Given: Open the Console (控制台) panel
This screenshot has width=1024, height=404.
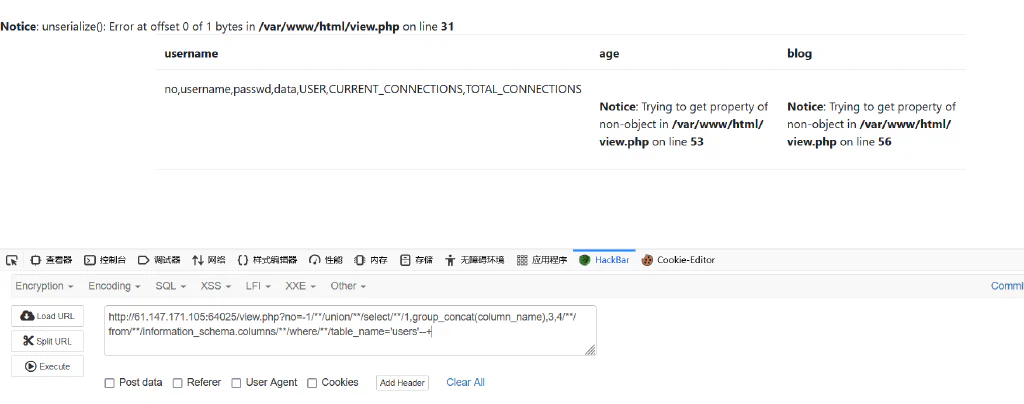Looking at the screenshot, I should (105, 260).
